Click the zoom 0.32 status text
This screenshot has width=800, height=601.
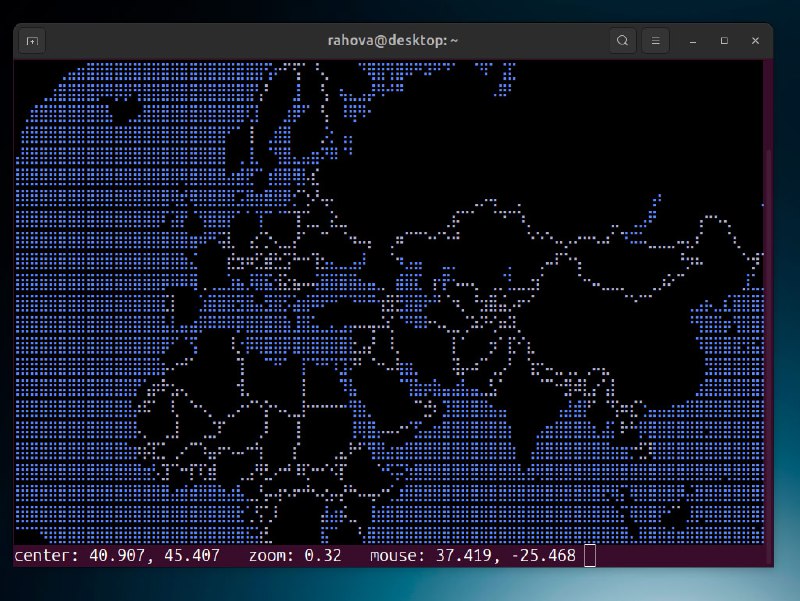point(296,555)
